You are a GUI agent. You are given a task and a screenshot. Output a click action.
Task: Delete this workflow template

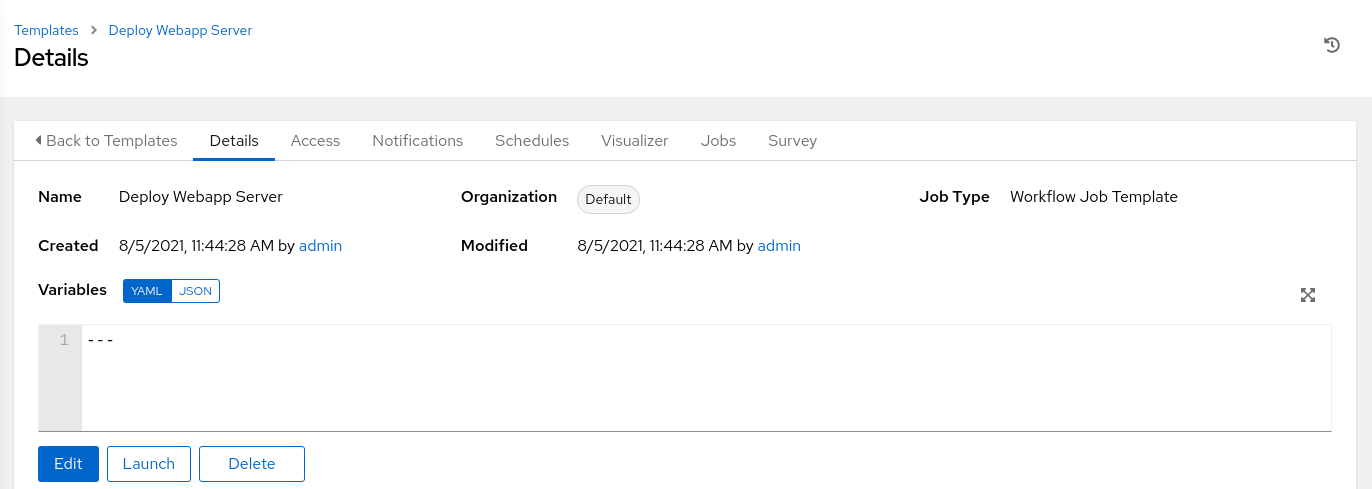click(252, 464)
